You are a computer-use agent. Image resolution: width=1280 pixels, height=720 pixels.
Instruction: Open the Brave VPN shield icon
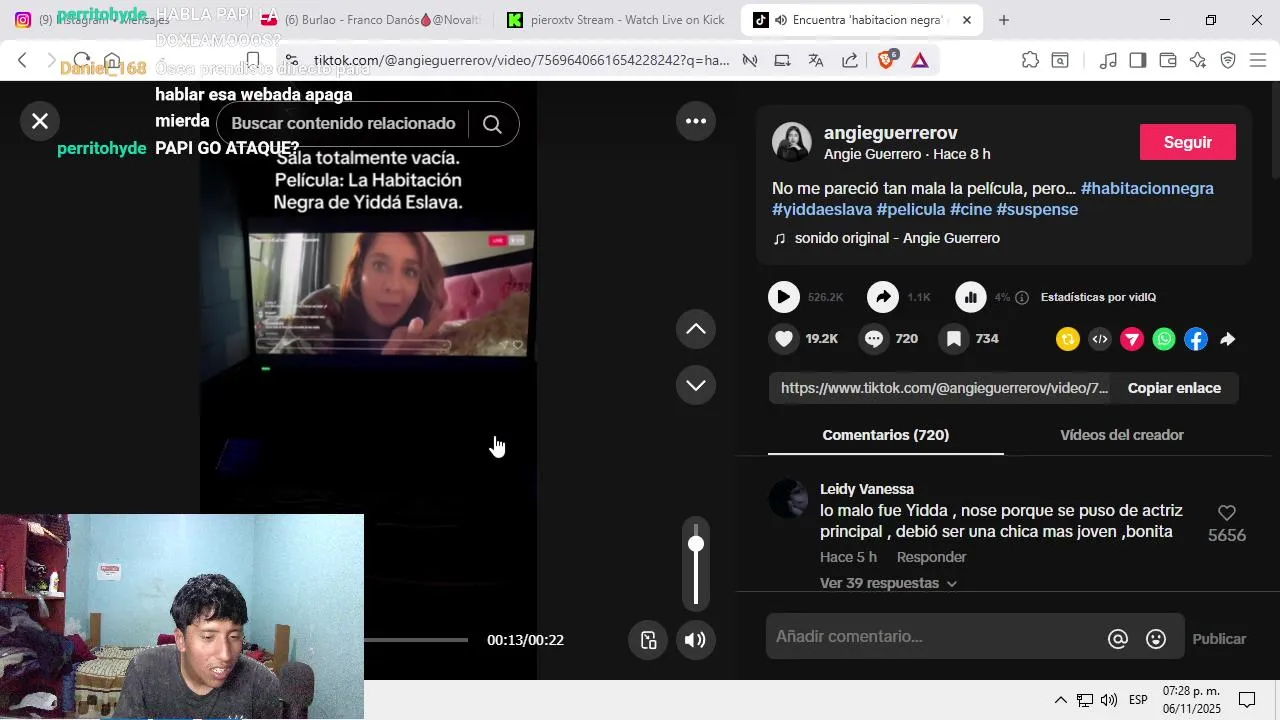pos(1228,60)
